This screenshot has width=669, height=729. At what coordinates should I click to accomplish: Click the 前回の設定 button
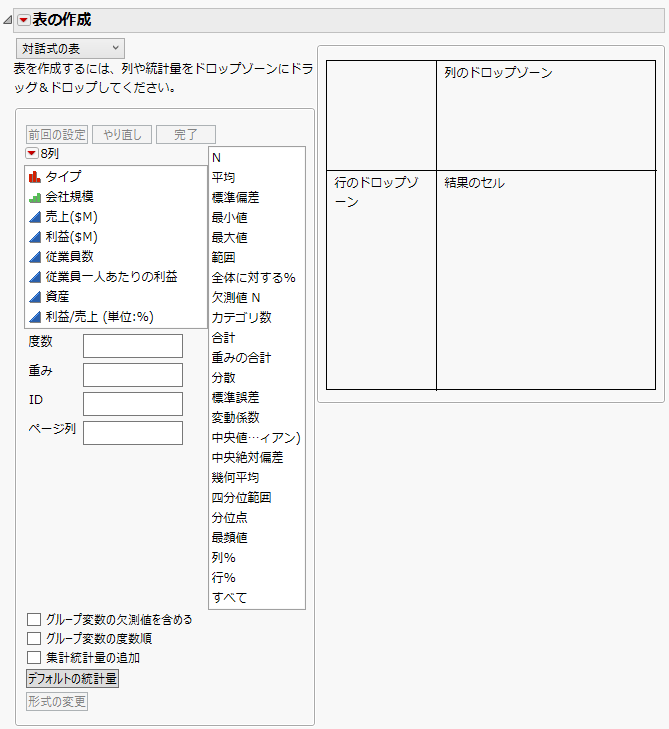point(57,134)
